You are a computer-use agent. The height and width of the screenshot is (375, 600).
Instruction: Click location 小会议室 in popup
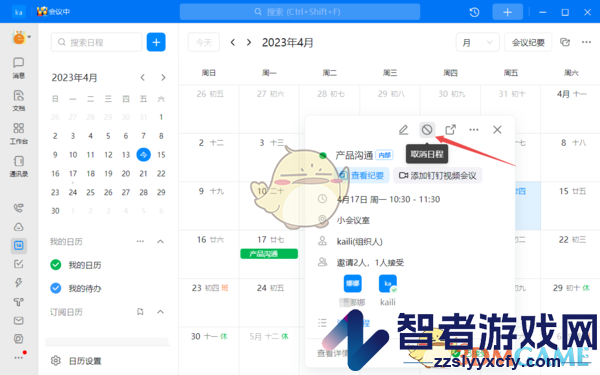[x=353, y=220]
